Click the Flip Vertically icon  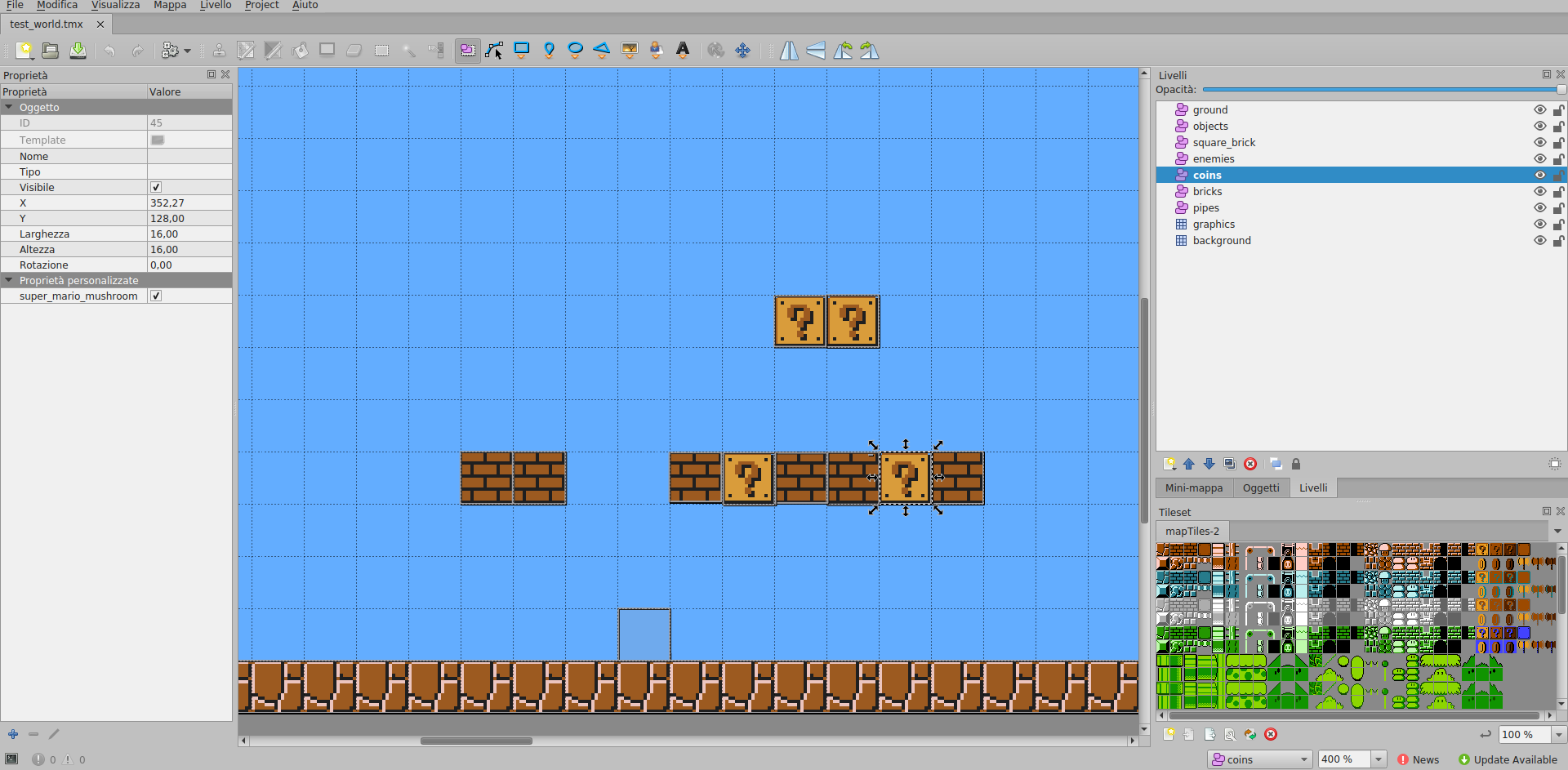816,51
